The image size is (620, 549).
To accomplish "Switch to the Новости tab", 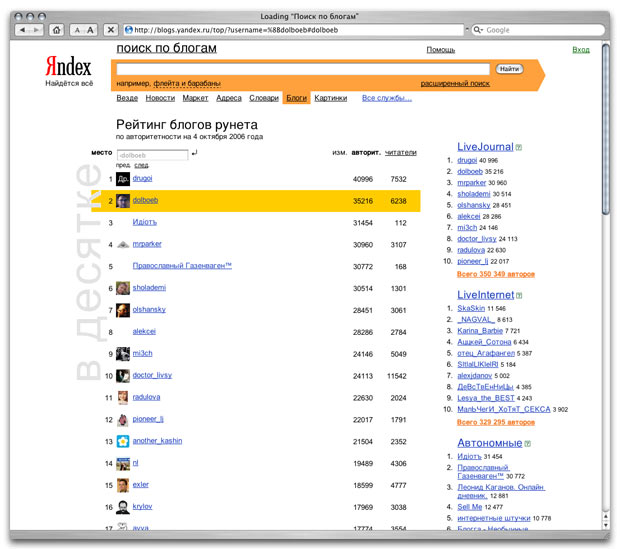I will tap(160, 98).
